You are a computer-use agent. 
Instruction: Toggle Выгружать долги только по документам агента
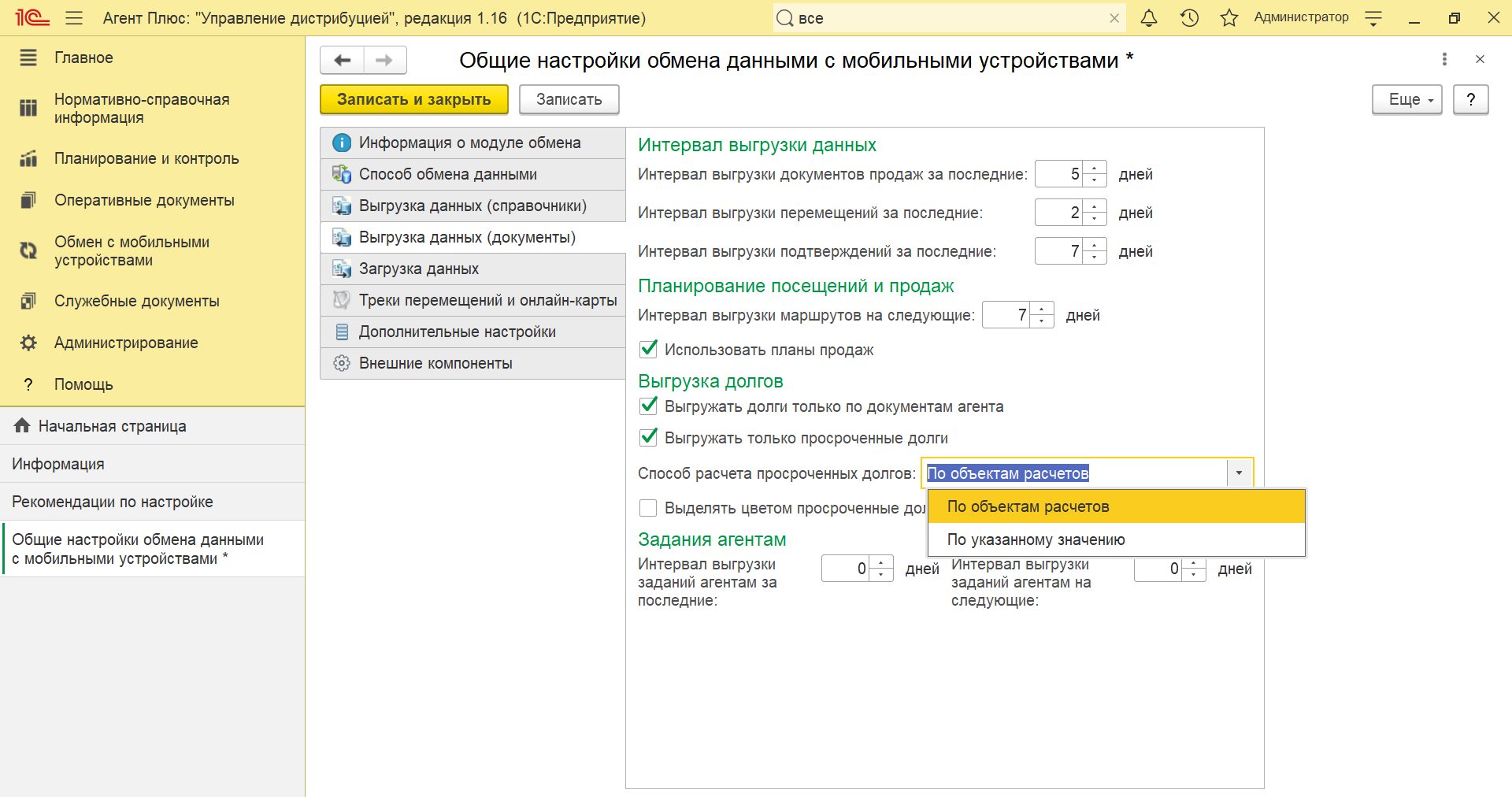[x=649, y=406]
